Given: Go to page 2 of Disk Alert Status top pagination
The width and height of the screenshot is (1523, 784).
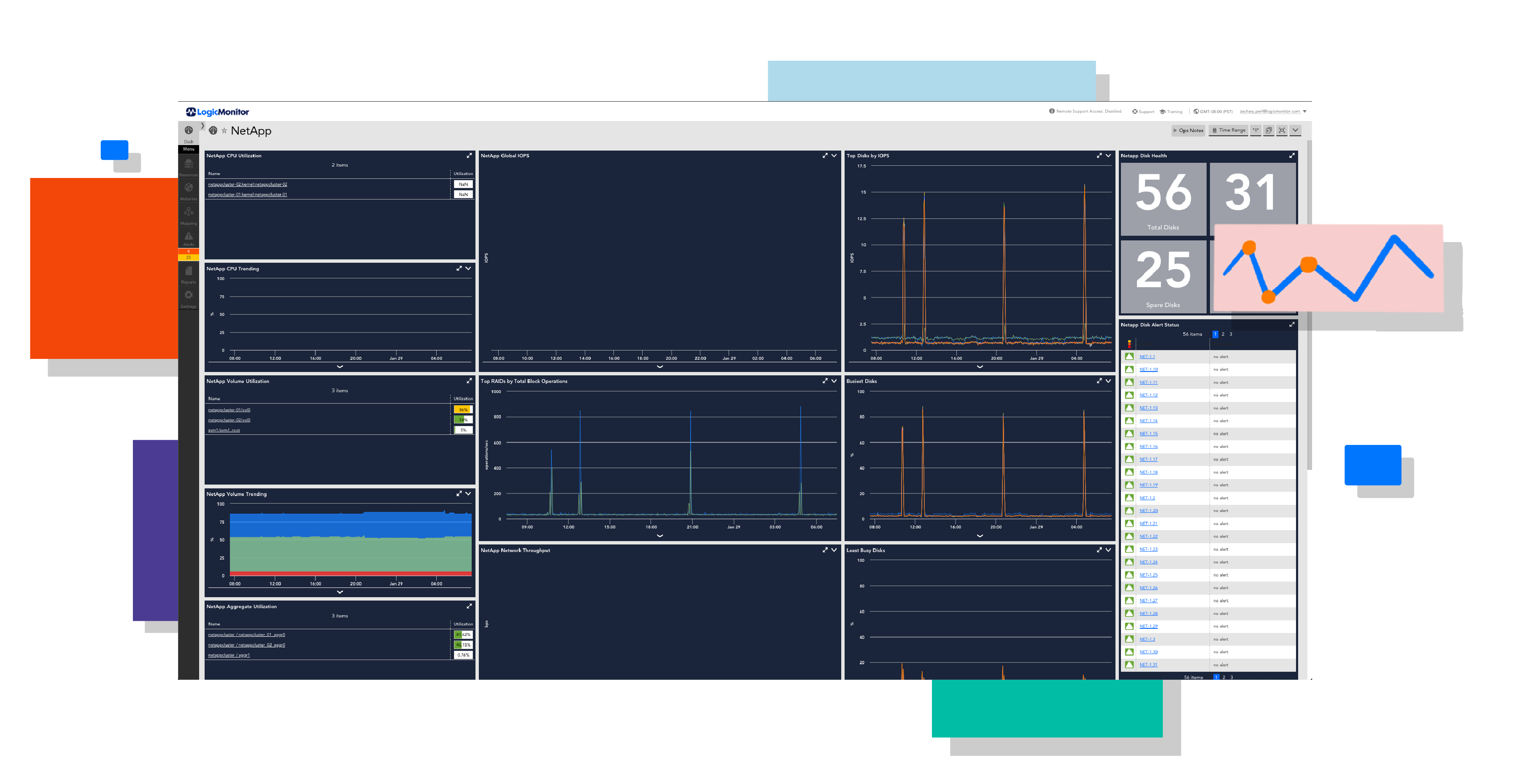Looking at the screenshot, I should point(1223,334).
